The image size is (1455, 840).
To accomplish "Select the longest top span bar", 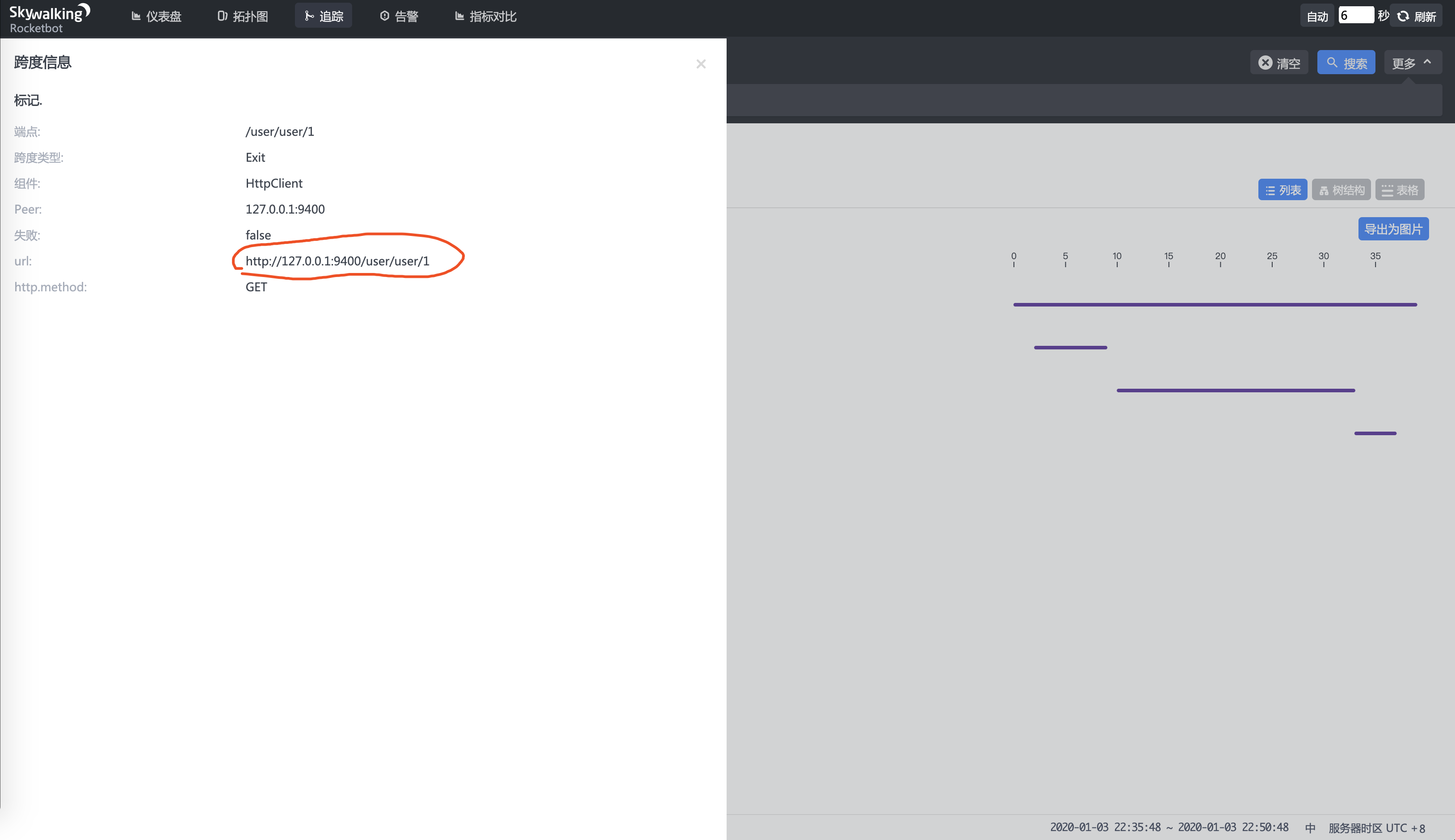I will pos(1215,305).
